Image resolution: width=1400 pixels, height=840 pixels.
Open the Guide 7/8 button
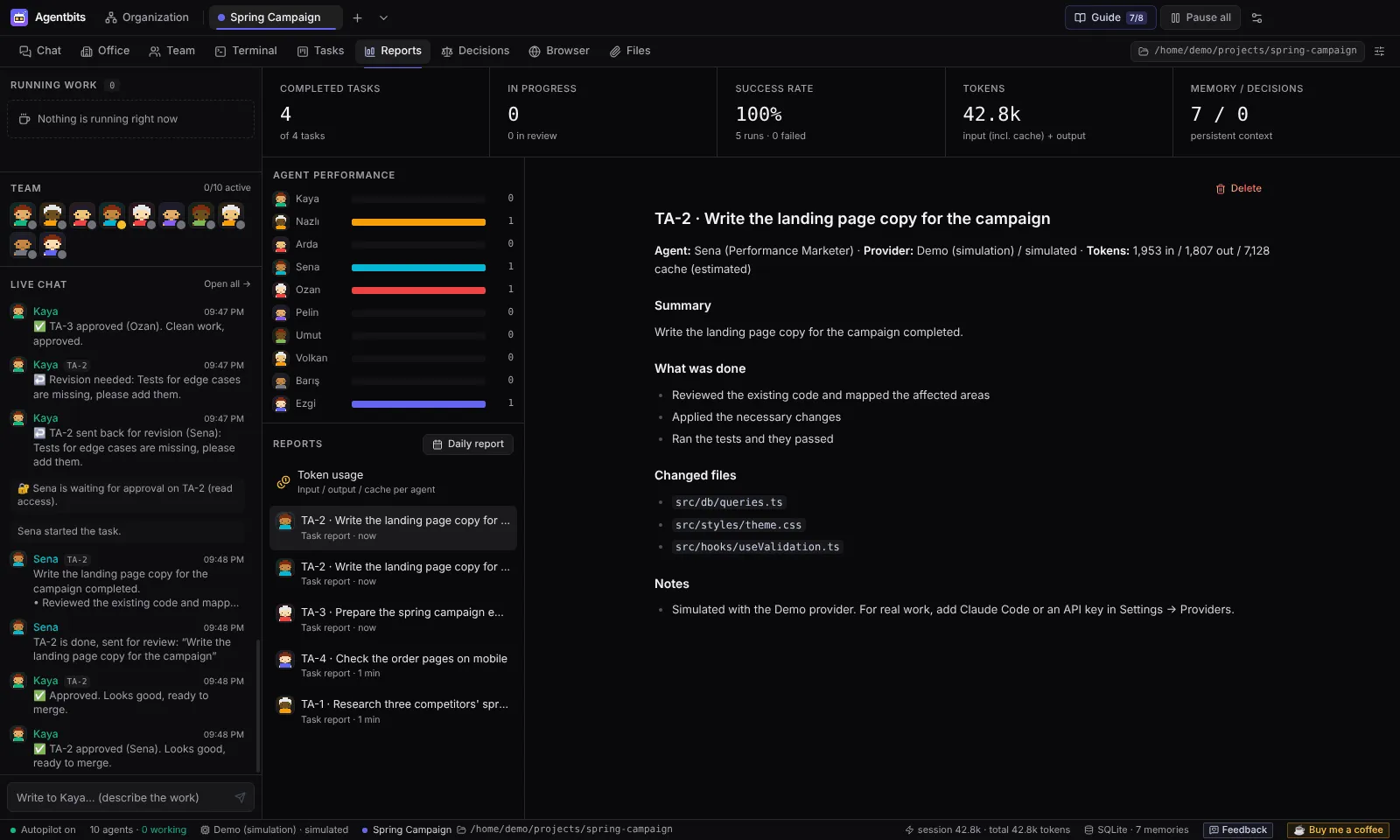coord(1110,17)
